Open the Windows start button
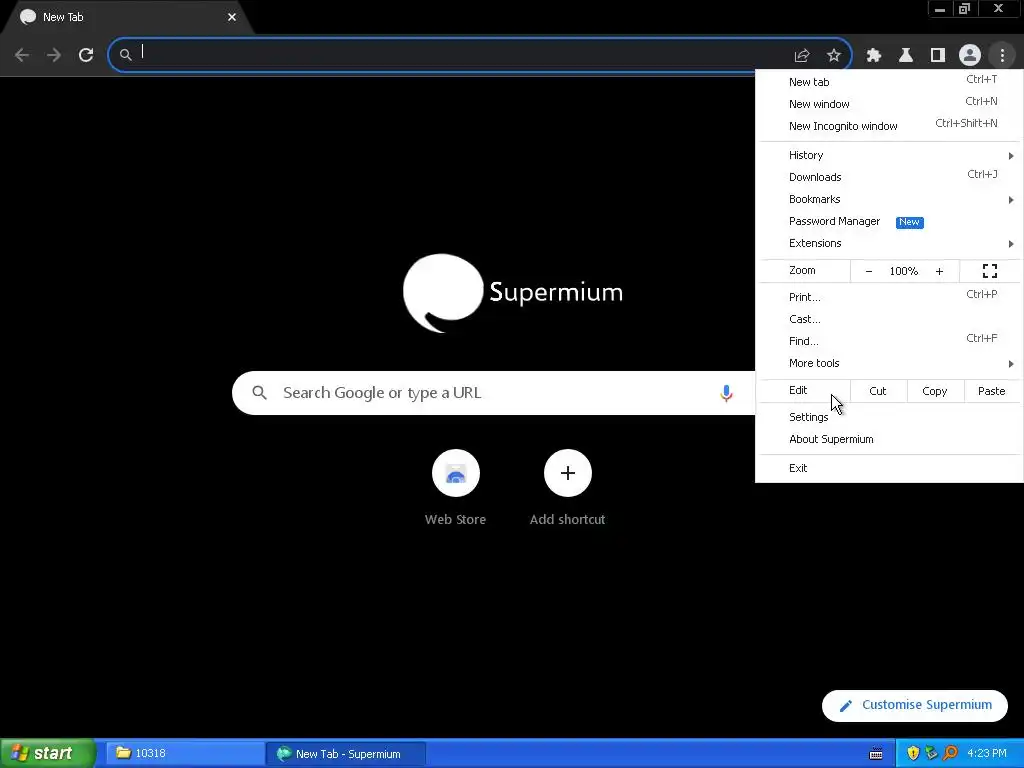The height and width of the screenshot is (768, 1024). [48, 753]
